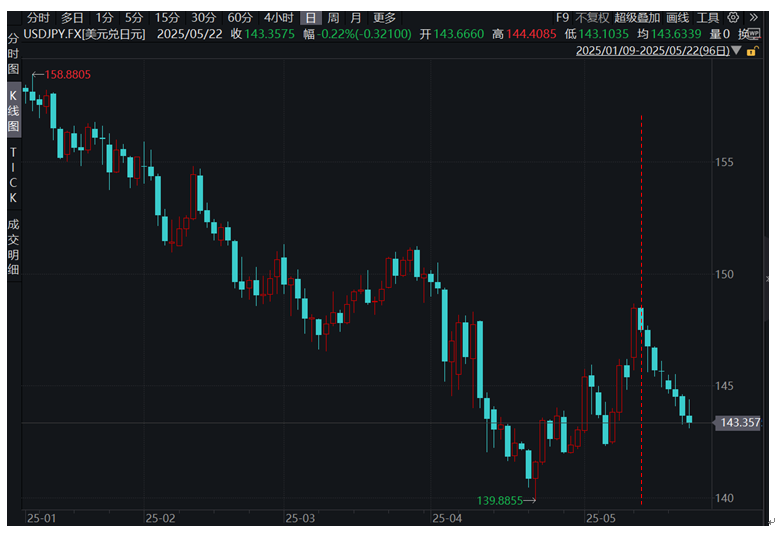Click the 2025/01/09-2025/05/22 date range link
Viewport: 776px width, 536px height.
point(653,51)
